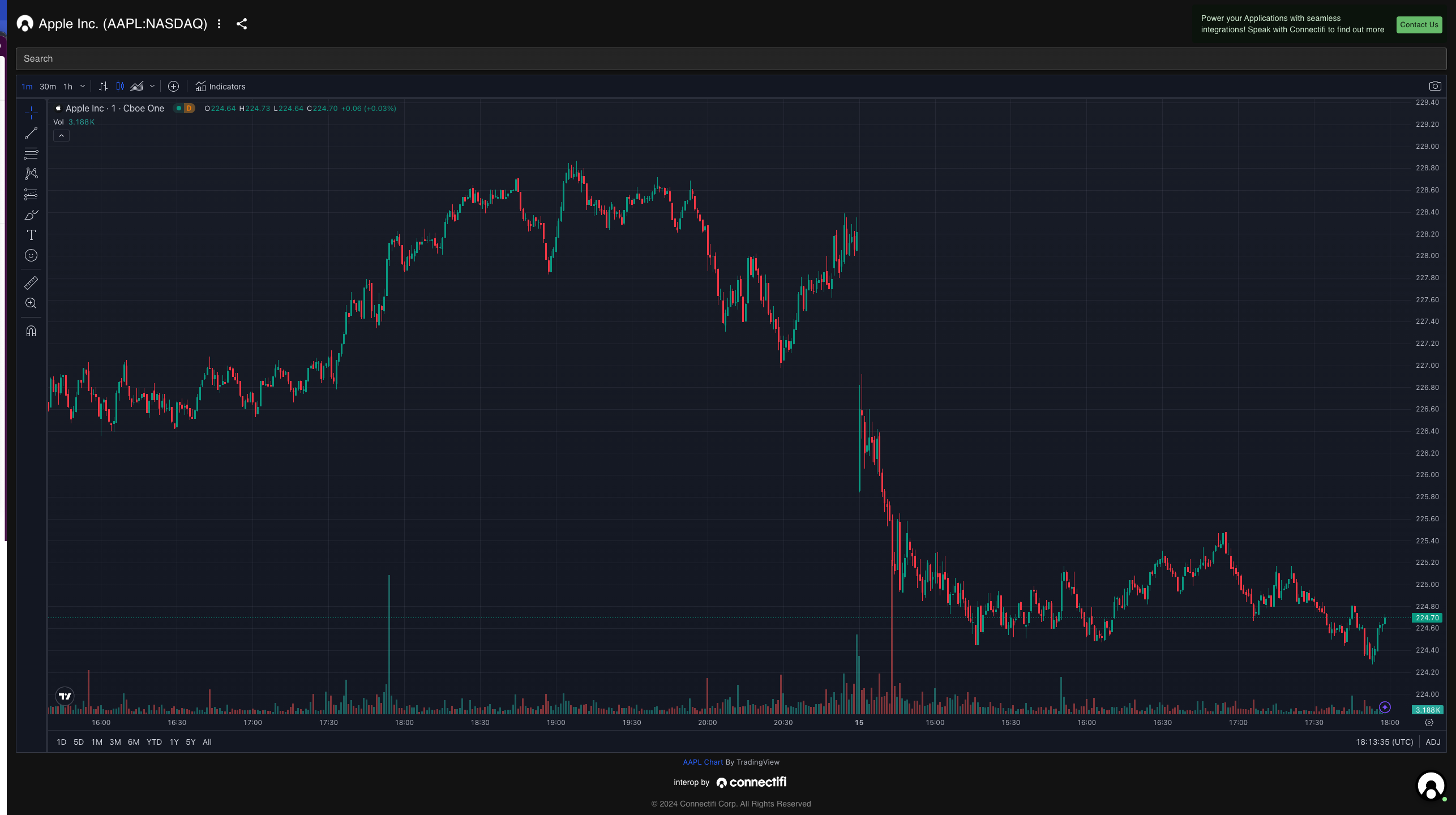Set date range to All
Viewport: 1456px width, 815px height.
[207, 742]
